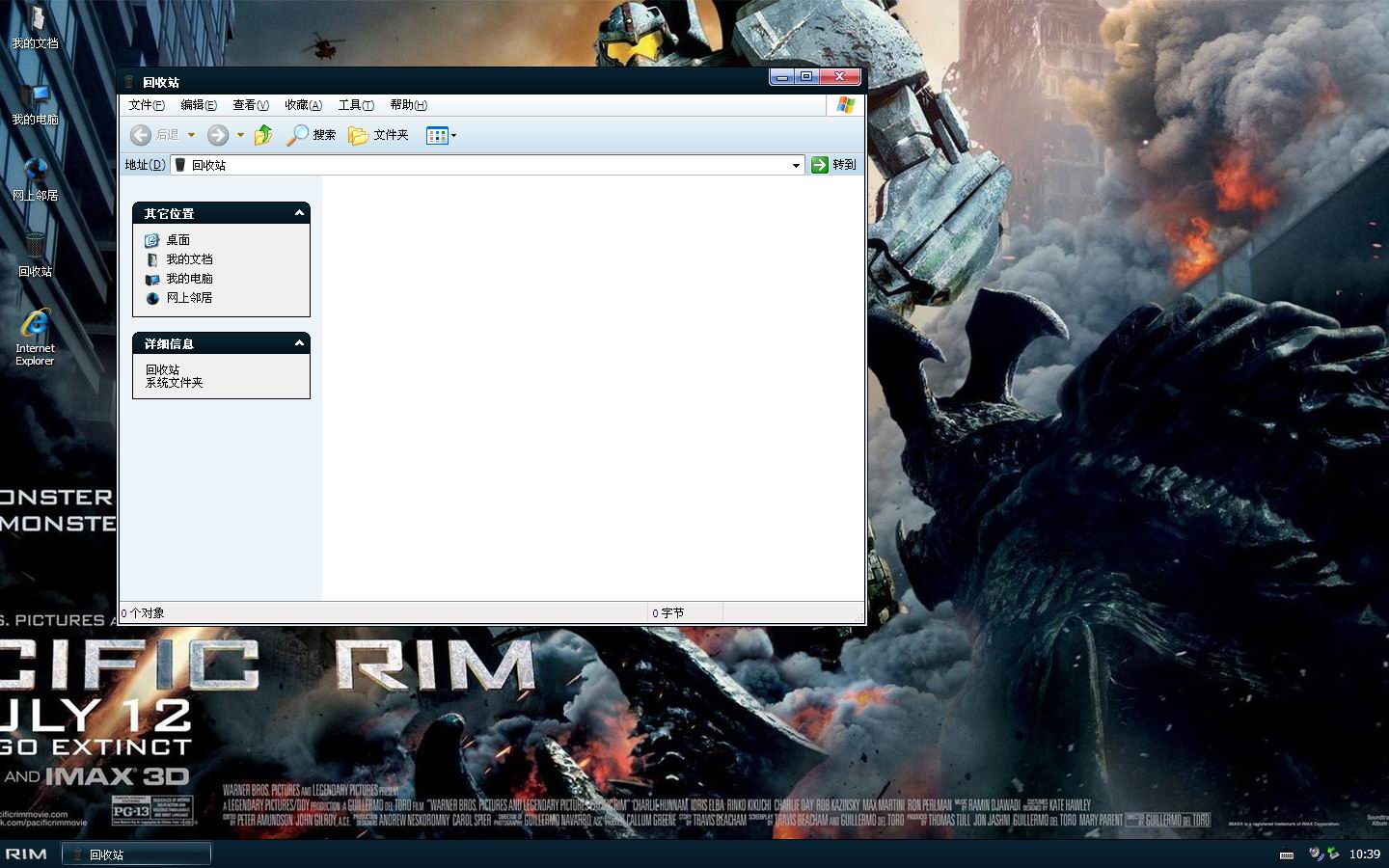This screenshot has height=868, width=1389.
Task: Open the Views dropdown arrow
Action: click(x=454, y=135)
